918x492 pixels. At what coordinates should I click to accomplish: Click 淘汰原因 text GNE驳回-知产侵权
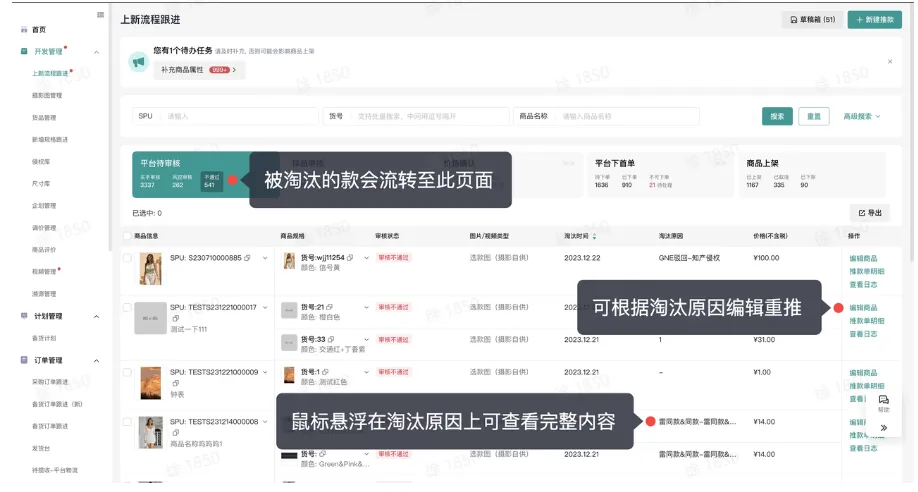pos(689,258)
